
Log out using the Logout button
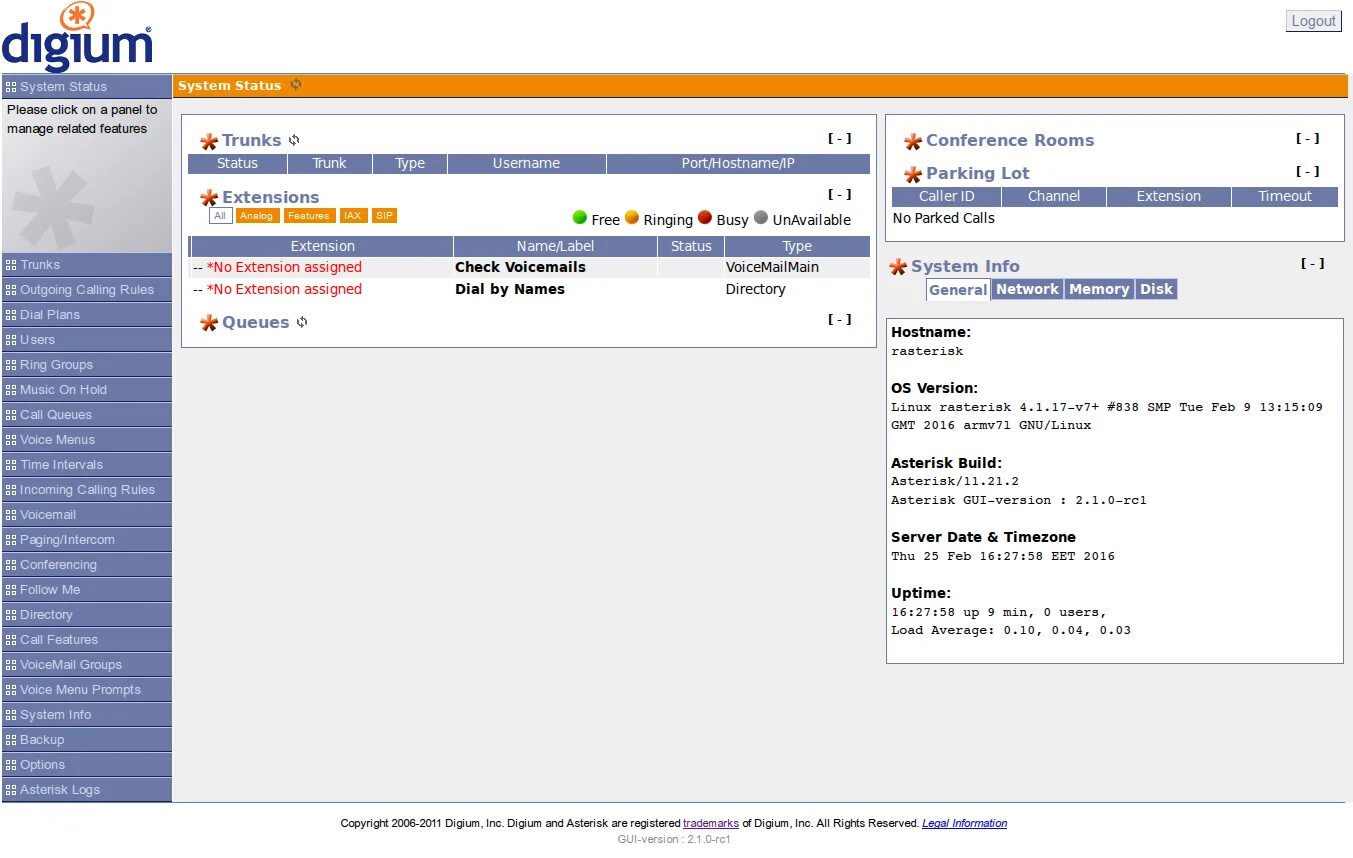[1313, 21]
